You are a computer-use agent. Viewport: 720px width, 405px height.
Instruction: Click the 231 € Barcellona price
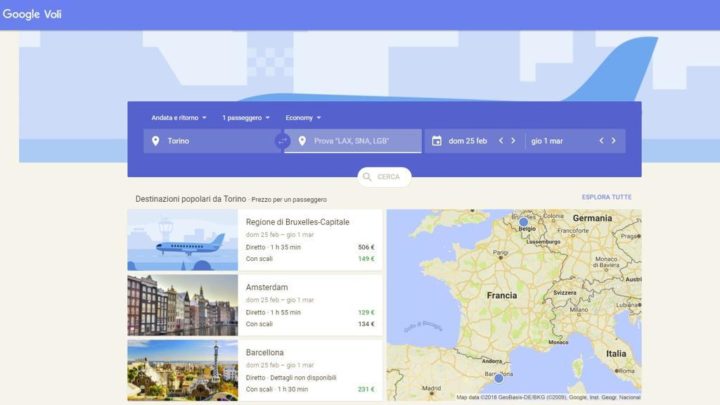tap(366, 389)
